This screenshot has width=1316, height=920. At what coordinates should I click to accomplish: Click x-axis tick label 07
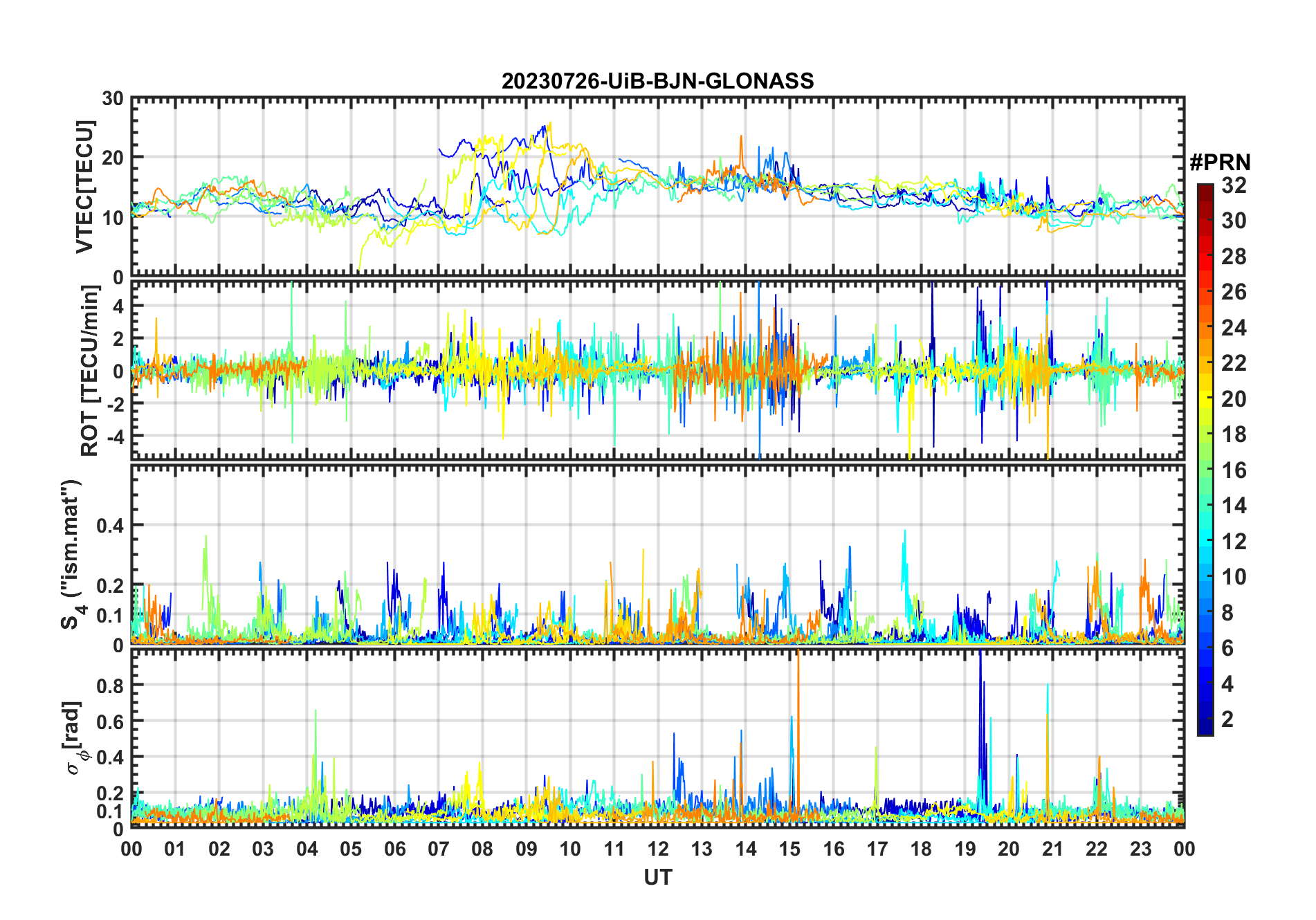(x=438, y=849)
